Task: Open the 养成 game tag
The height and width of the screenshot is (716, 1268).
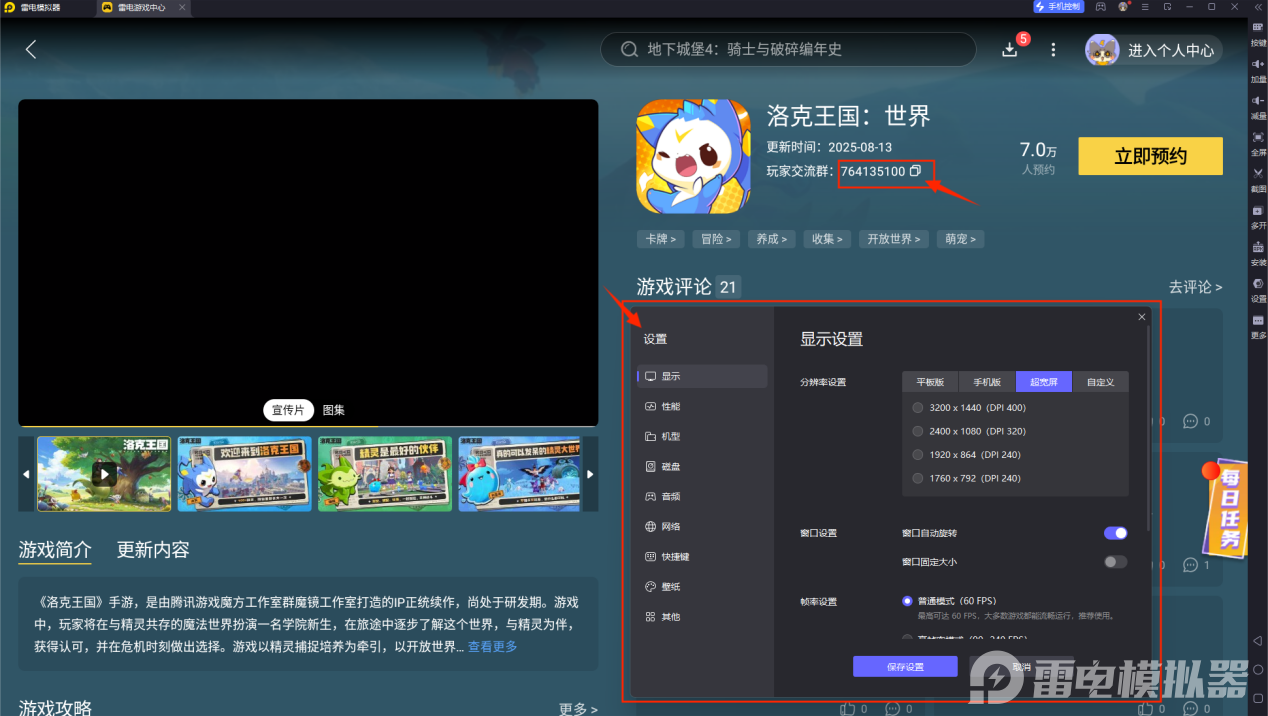Action: (x=772, y=239)
